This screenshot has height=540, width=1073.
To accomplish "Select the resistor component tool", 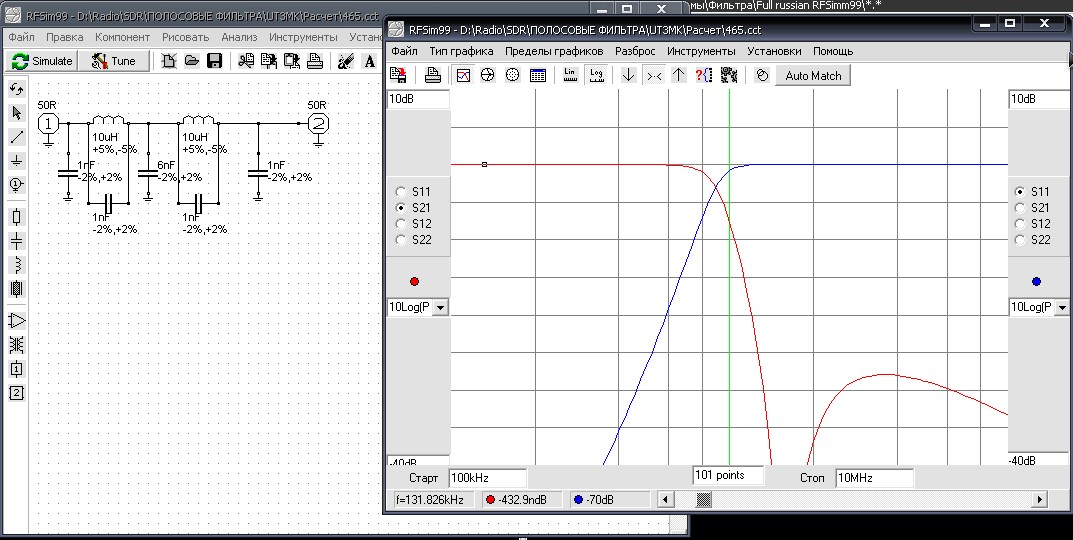I will pos(17,217).
